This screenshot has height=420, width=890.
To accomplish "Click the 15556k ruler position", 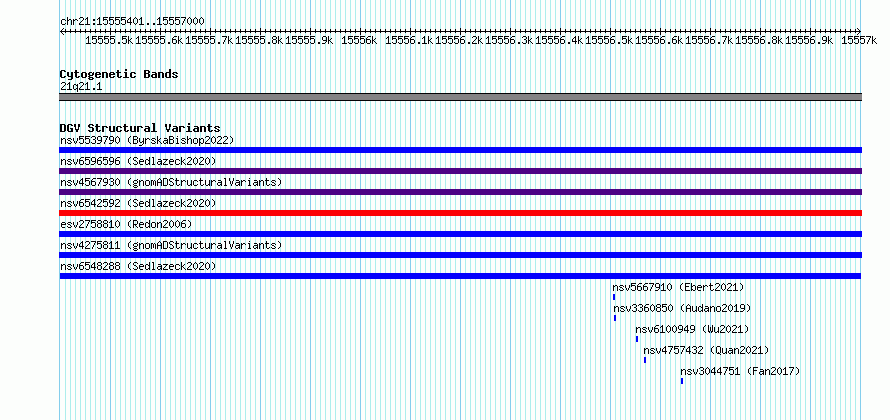I will coord(359,40).
